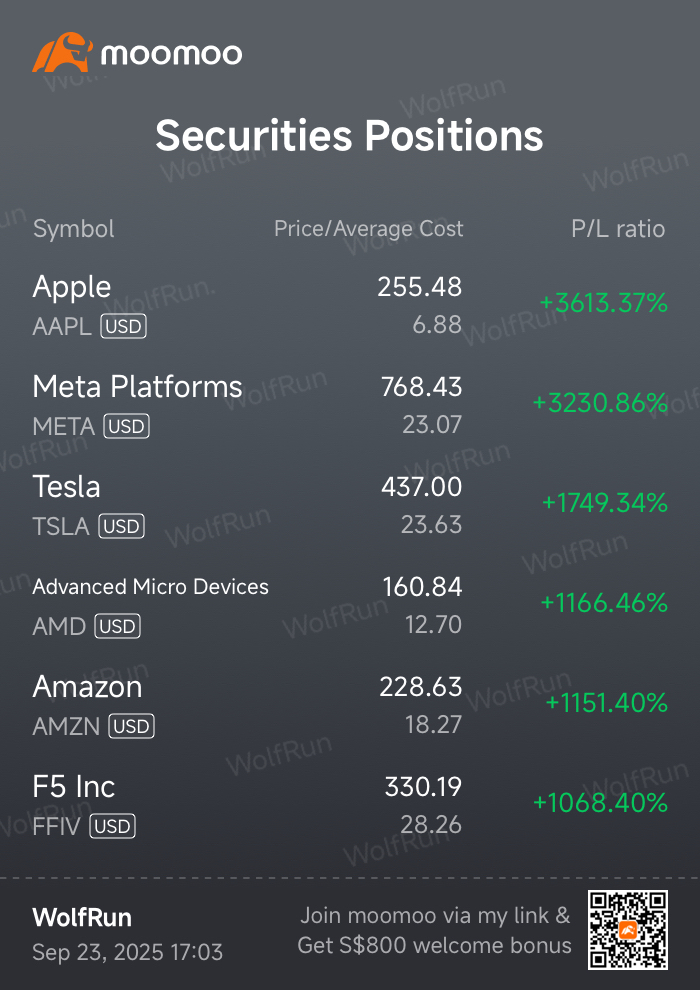Select the Symbol column header
This screenshot has width=700, height=990.
pyautogui.click(x=73, y=229)
